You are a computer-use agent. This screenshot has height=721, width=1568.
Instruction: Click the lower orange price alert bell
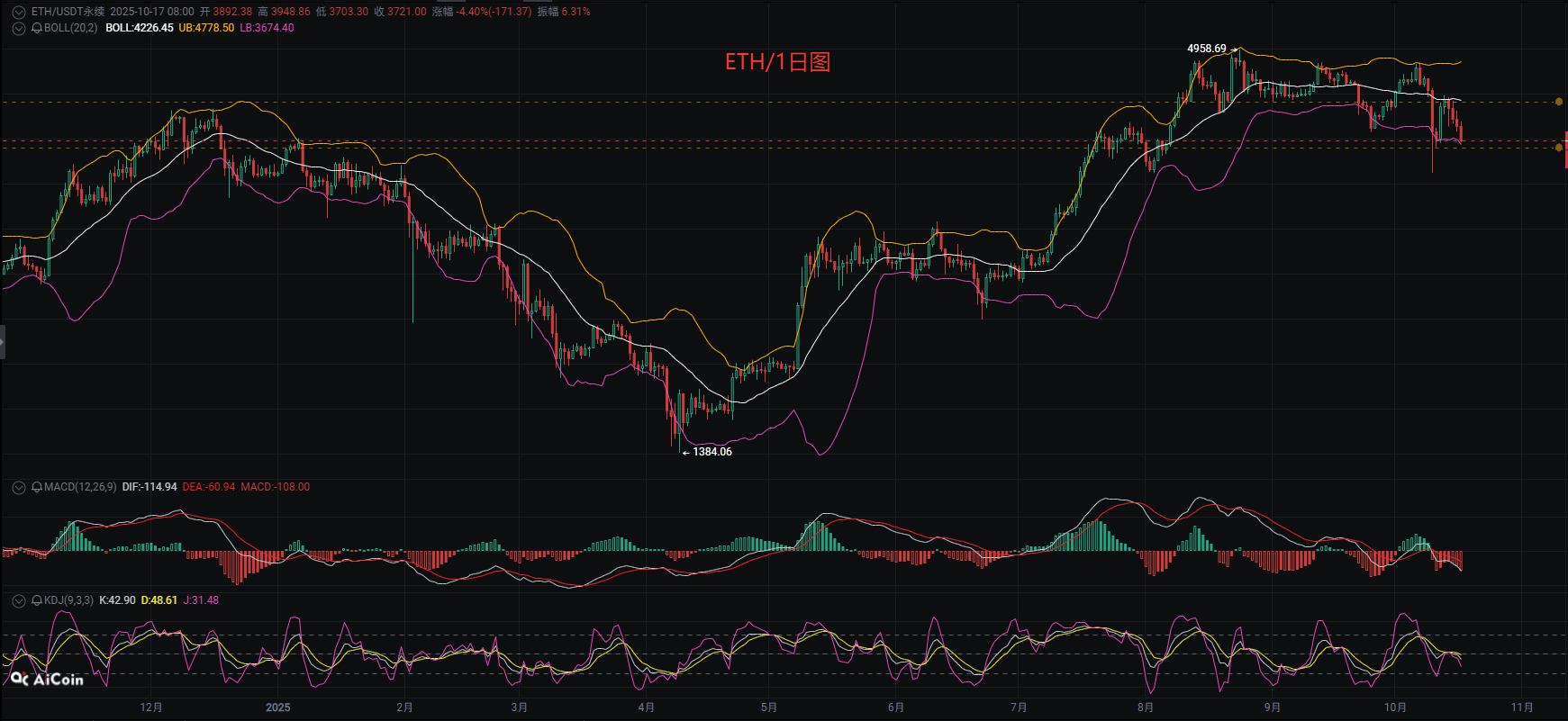[x=1559, y=148]
